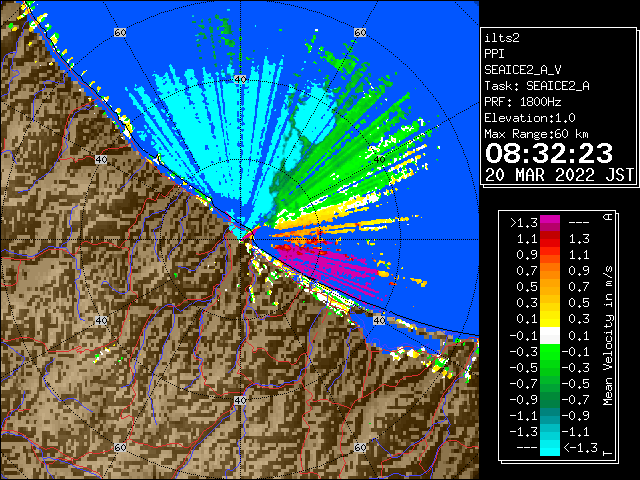Click the "60" ring label in southeast

(x=360, y=447)
